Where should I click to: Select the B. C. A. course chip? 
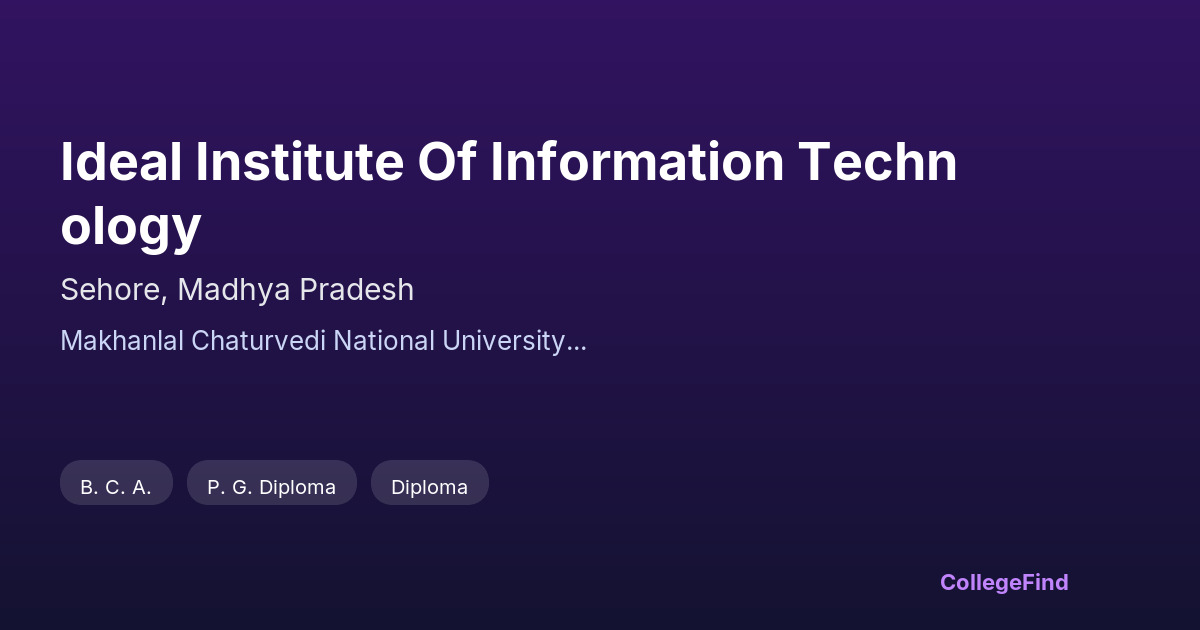point(116,487)
